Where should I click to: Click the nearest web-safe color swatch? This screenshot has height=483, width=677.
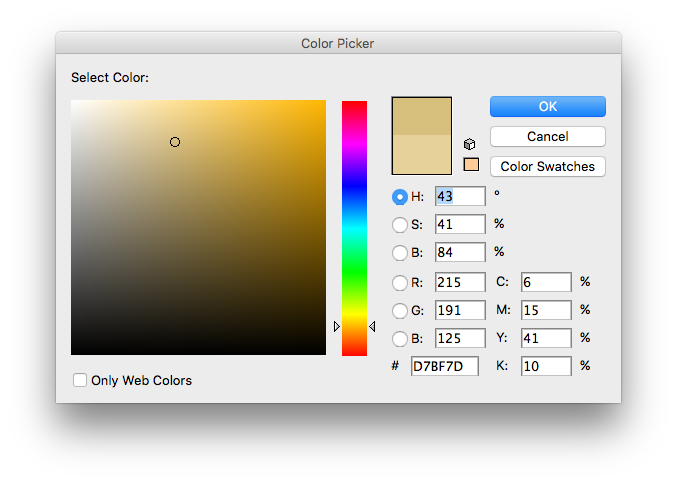(x=471, y=164)
